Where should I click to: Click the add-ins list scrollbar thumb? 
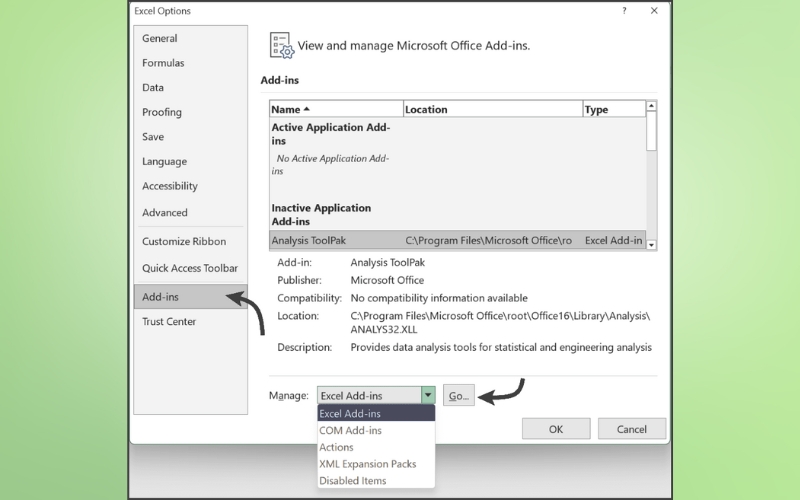click(x=651, y=131)
